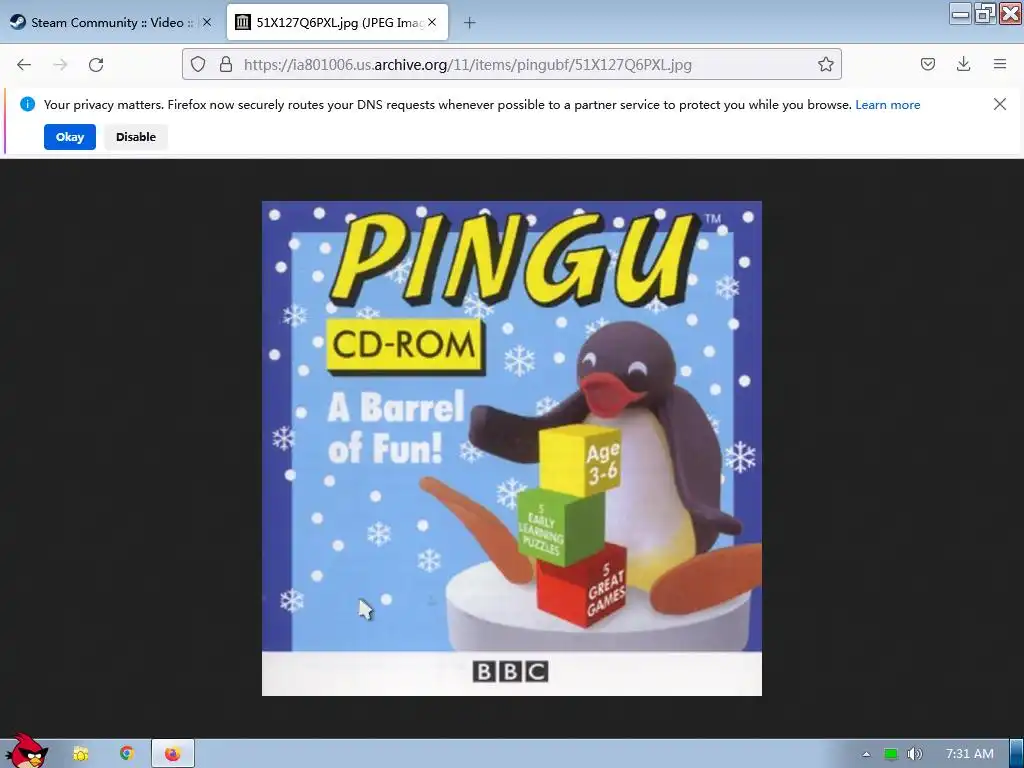Open the Angry Birds start button

(x=26, y=751)
